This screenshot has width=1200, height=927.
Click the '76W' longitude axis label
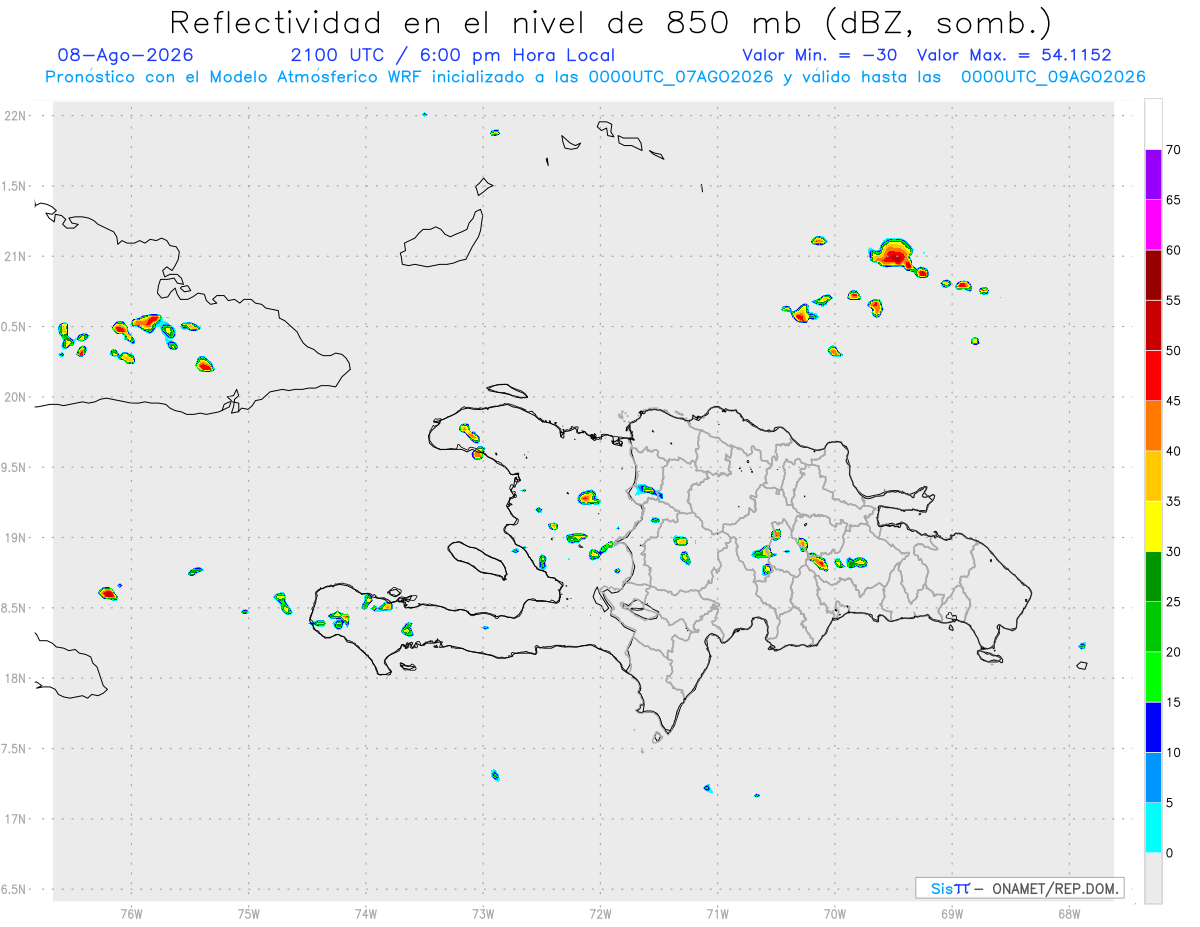(x=131, y=913)
